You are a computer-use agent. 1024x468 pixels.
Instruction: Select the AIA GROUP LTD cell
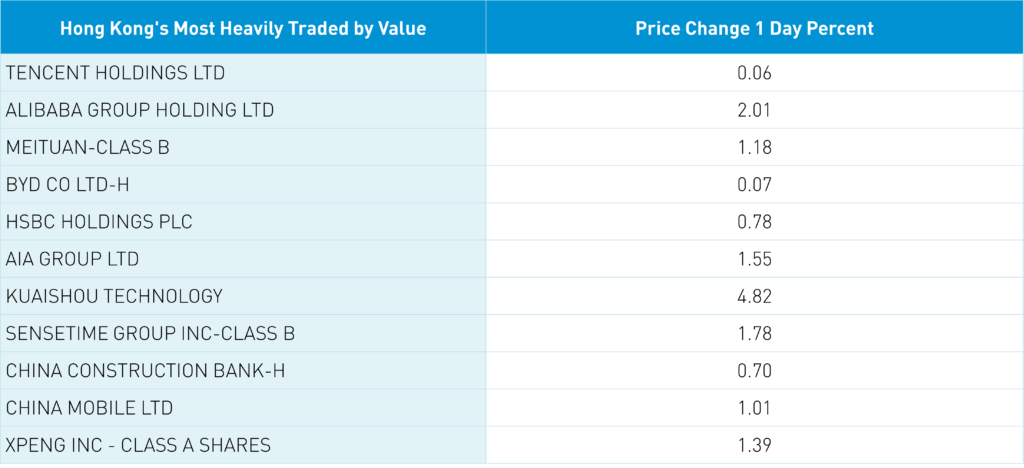click(72, 259)
